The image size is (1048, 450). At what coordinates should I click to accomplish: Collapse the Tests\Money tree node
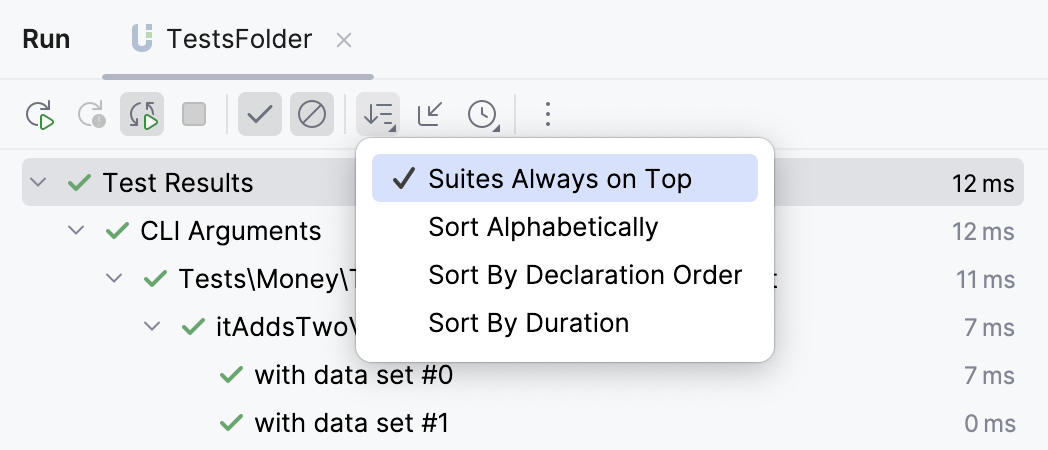click(x=114, y=279)
